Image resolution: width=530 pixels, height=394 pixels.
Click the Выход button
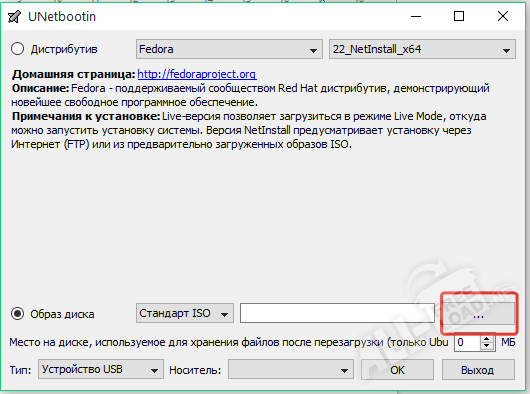478,370
